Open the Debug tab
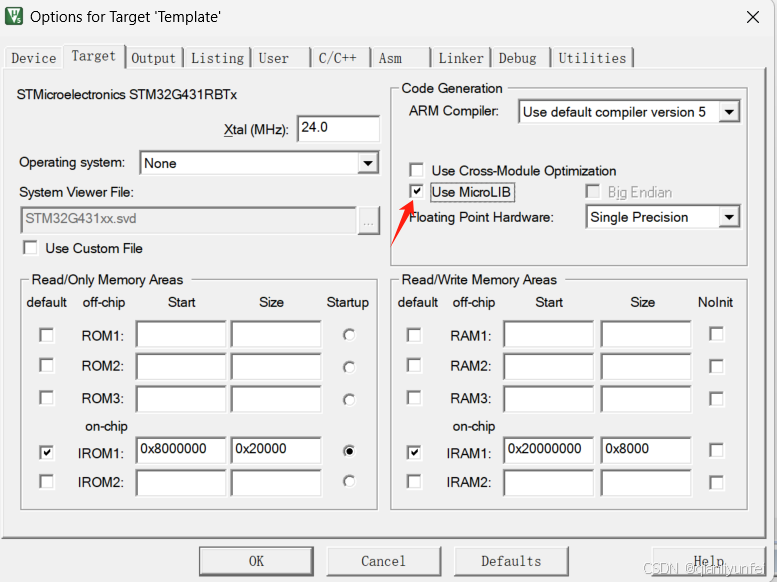Image resolution: width=777 pixels, height=582 pixels. coord(521,58)
